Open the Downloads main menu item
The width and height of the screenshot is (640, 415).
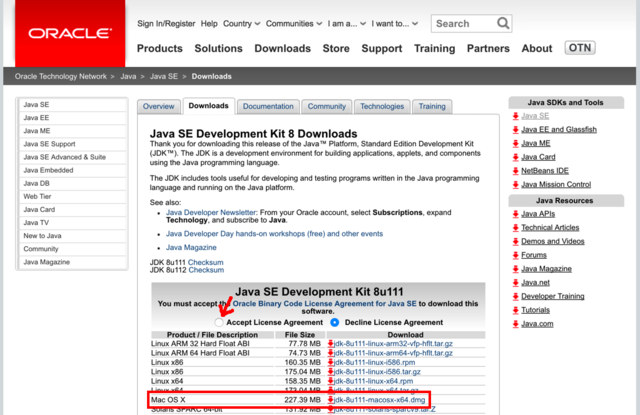point(282,49)
